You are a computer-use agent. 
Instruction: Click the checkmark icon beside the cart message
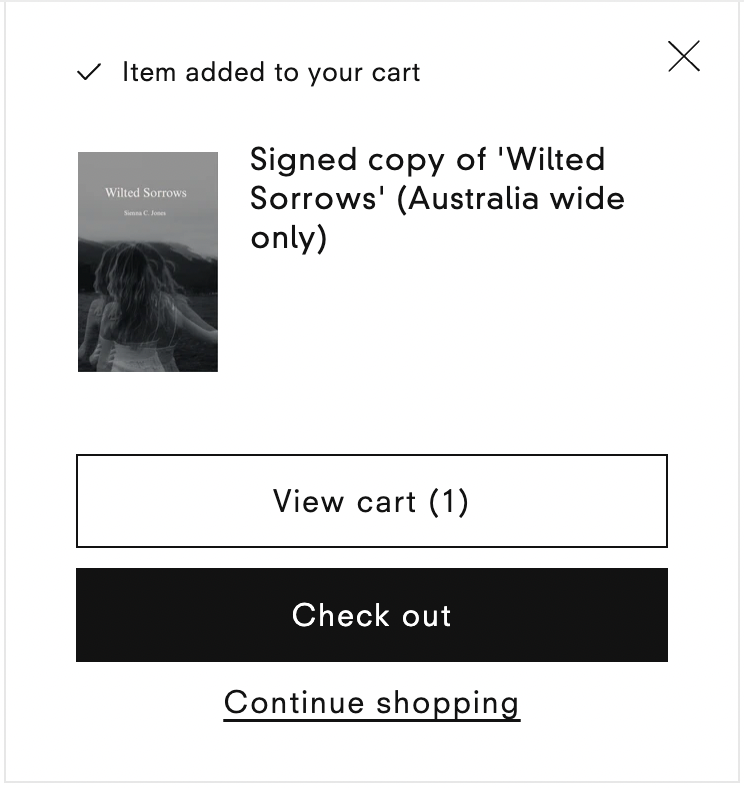click(x=90, y=72)
